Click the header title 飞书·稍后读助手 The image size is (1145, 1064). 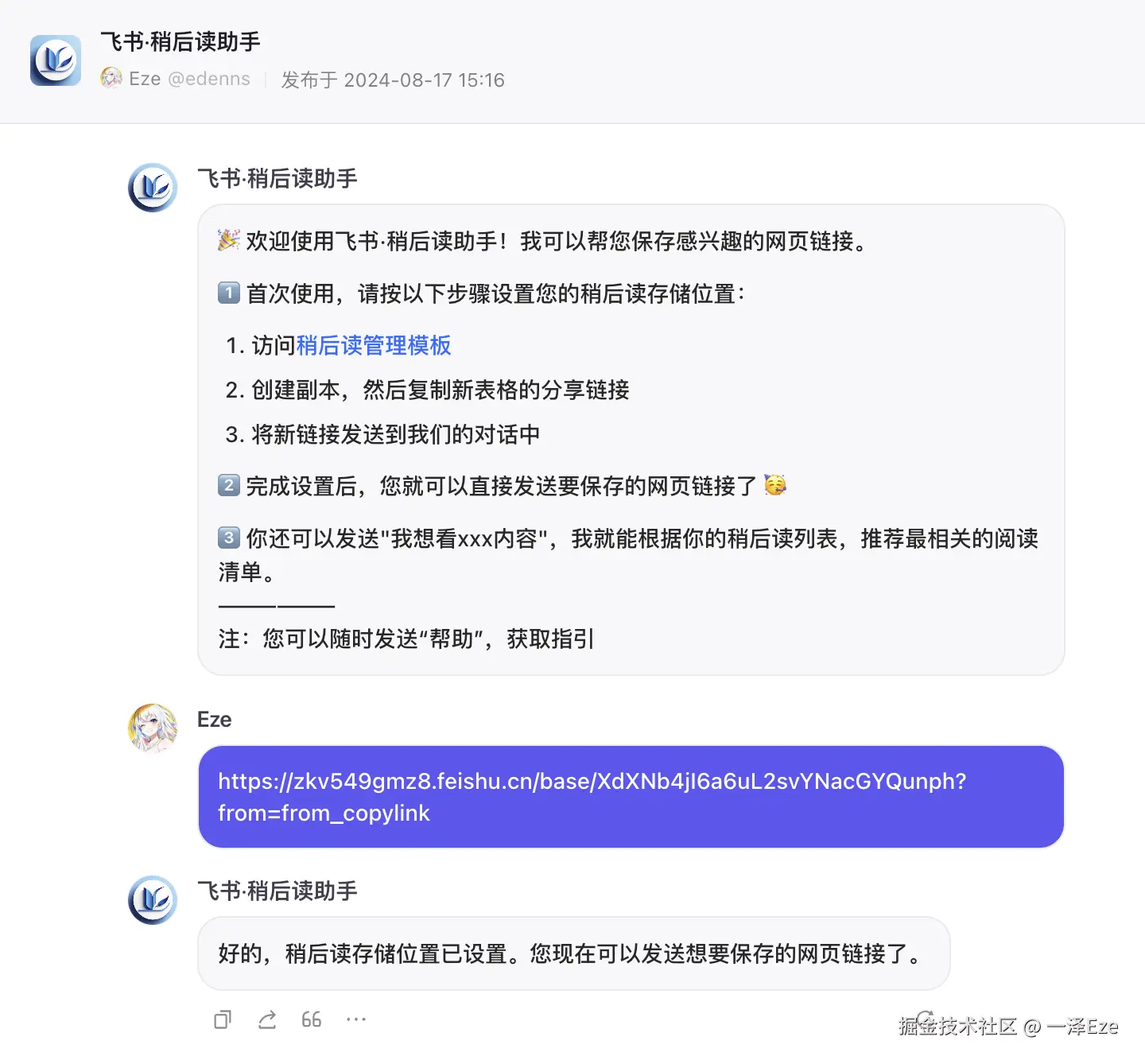(x=180, y=41)
